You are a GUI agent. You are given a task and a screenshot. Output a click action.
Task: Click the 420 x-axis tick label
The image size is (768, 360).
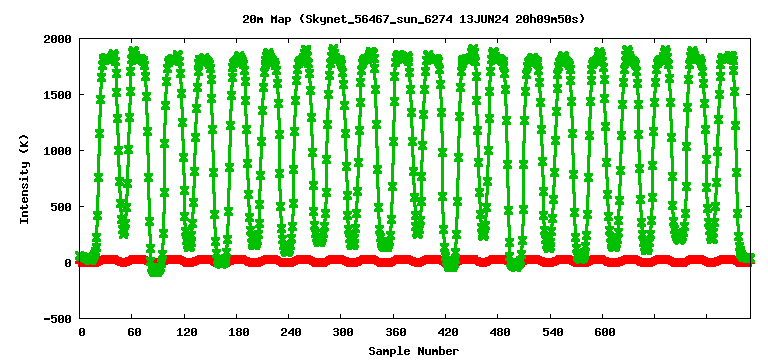(x=448, y=332)
